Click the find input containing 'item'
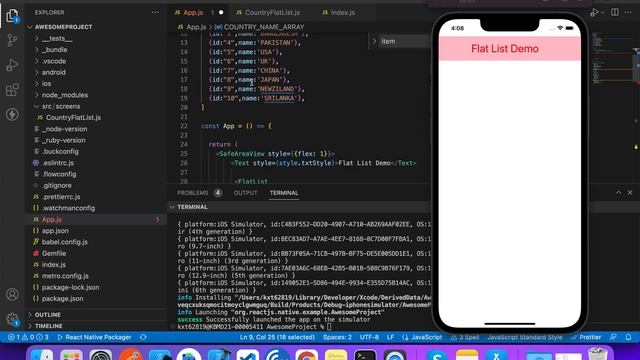Image resolution: width=640 pixels, height=360 pixels. coord(405,41)
